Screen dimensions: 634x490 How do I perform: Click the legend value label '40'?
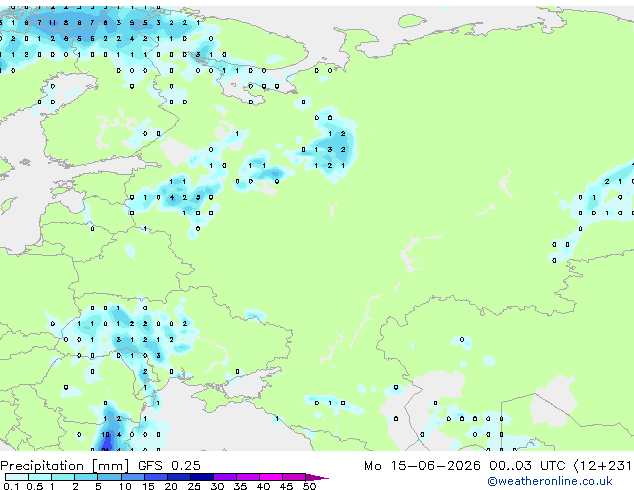coord(263,486)
